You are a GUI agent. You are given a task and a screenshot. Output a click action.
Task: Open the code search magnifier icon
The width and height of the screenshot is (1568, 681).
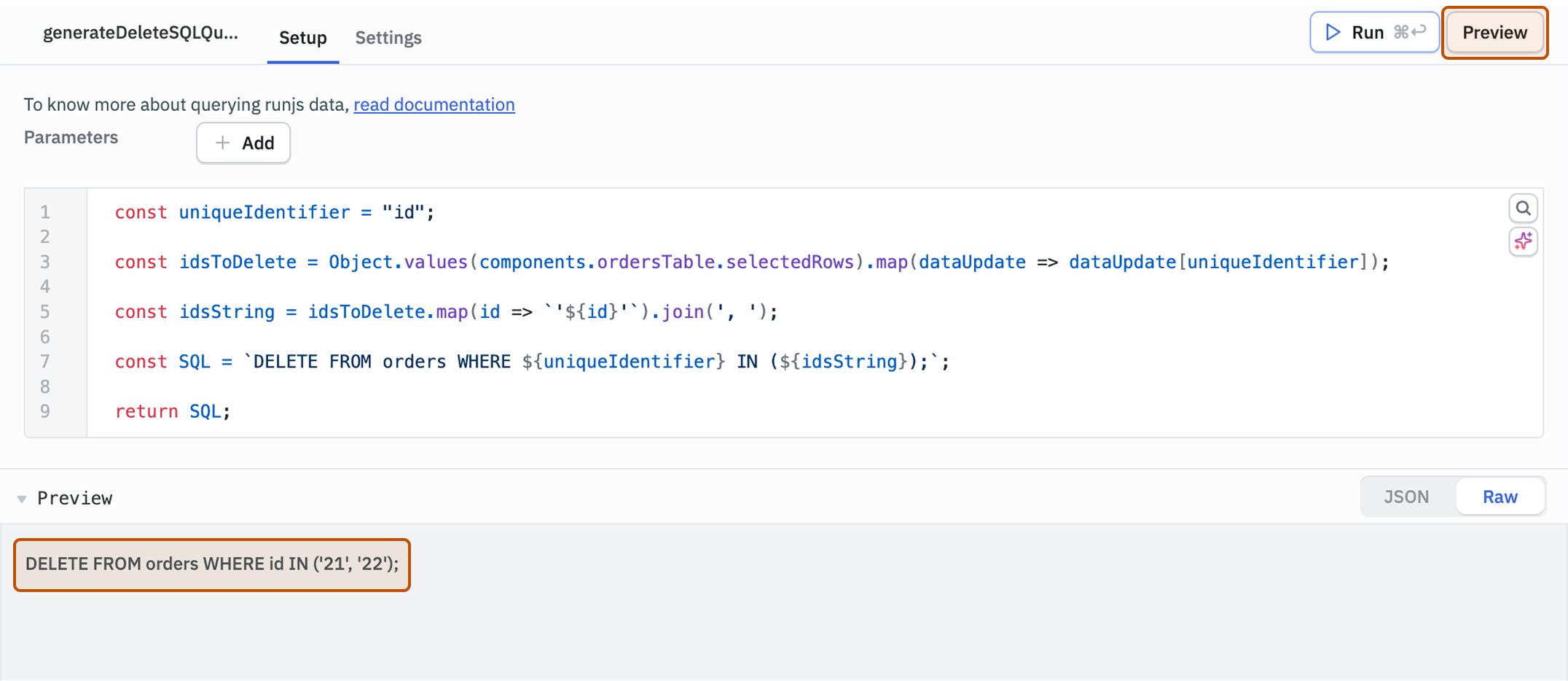point(1524,208)
